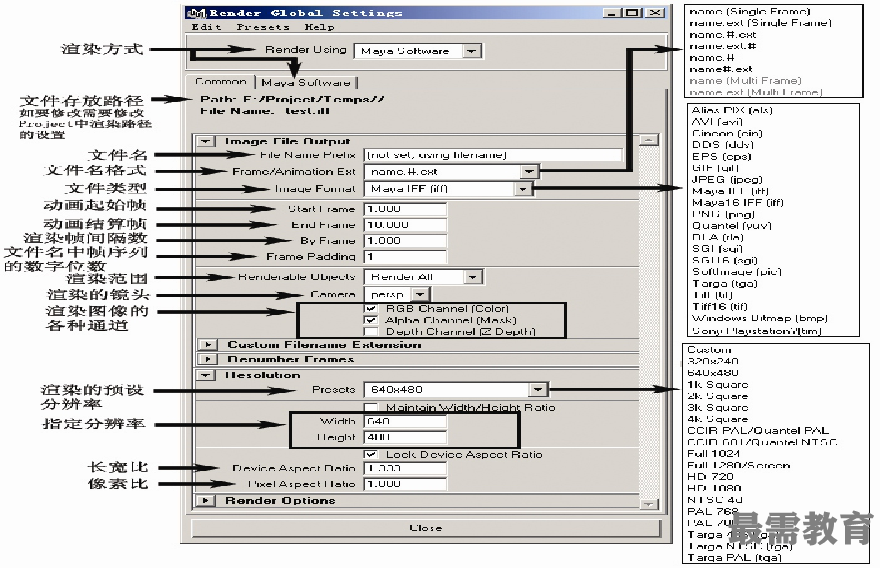
Task: Click the Frame Padding field
Action: tap(405, 256)
